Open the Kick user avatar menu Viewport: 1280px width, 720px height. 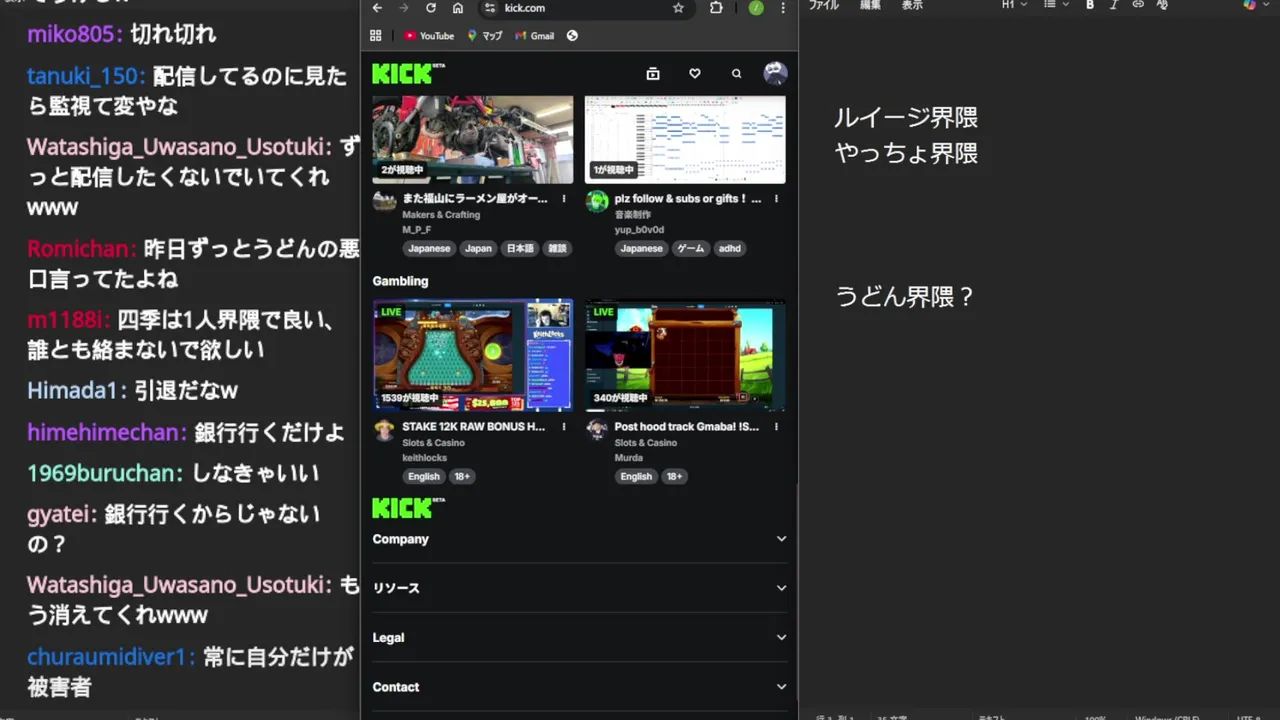[775, 73]
